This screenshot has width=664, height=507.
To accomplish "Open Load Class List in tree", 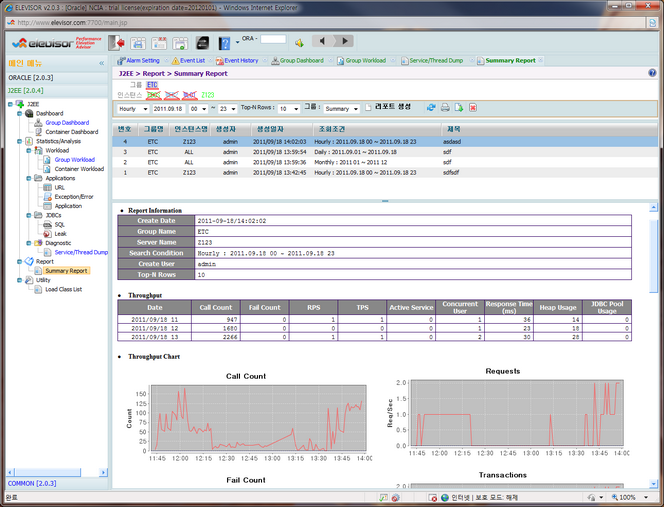I will [x=64, y=290].
